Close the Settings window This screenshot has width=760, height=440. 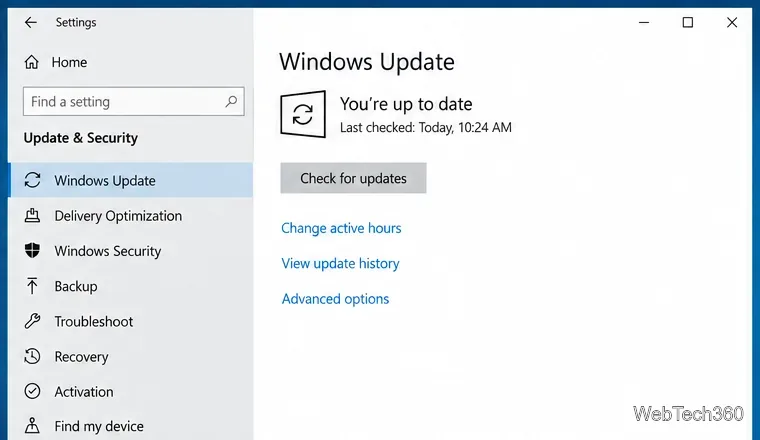click(x=732, y=22)
